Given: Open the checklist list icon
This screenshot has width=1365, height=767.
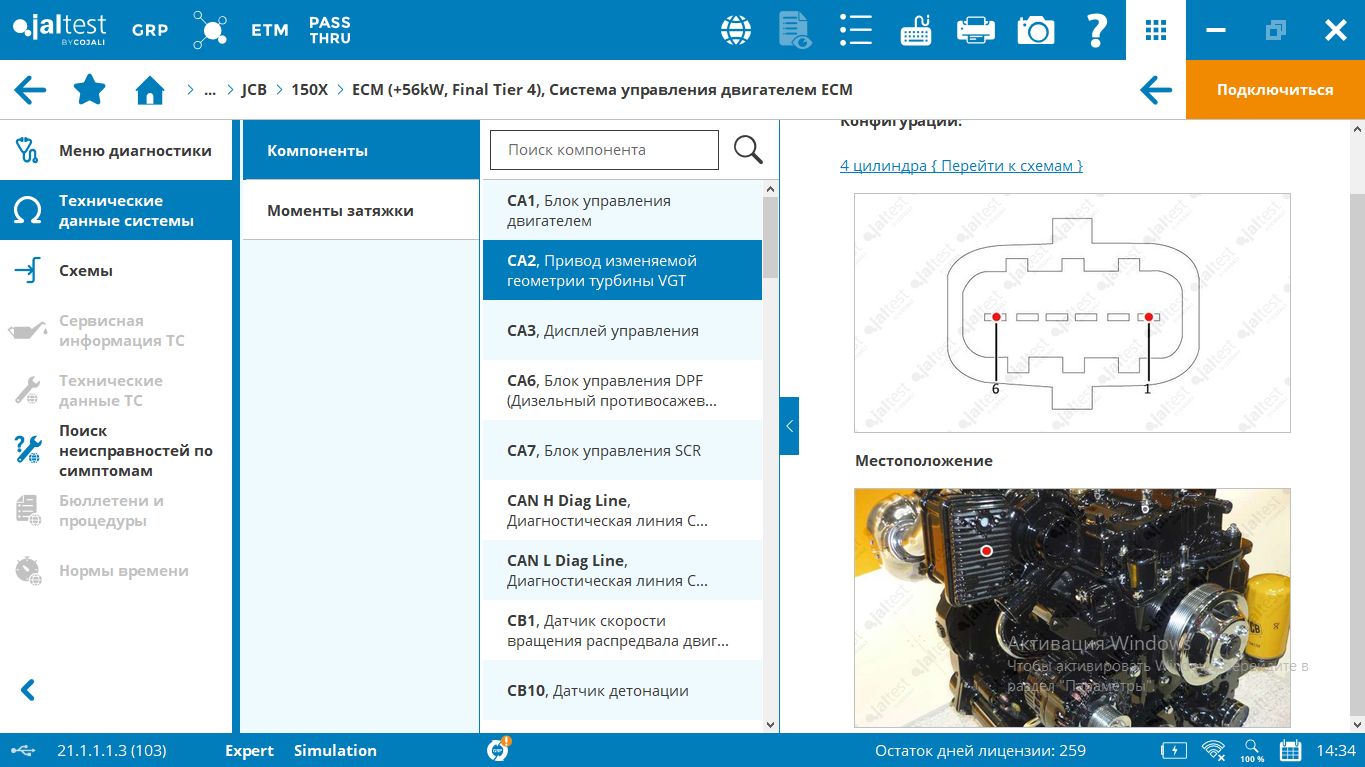Looking at the screenshot, I should pos(856,30).
